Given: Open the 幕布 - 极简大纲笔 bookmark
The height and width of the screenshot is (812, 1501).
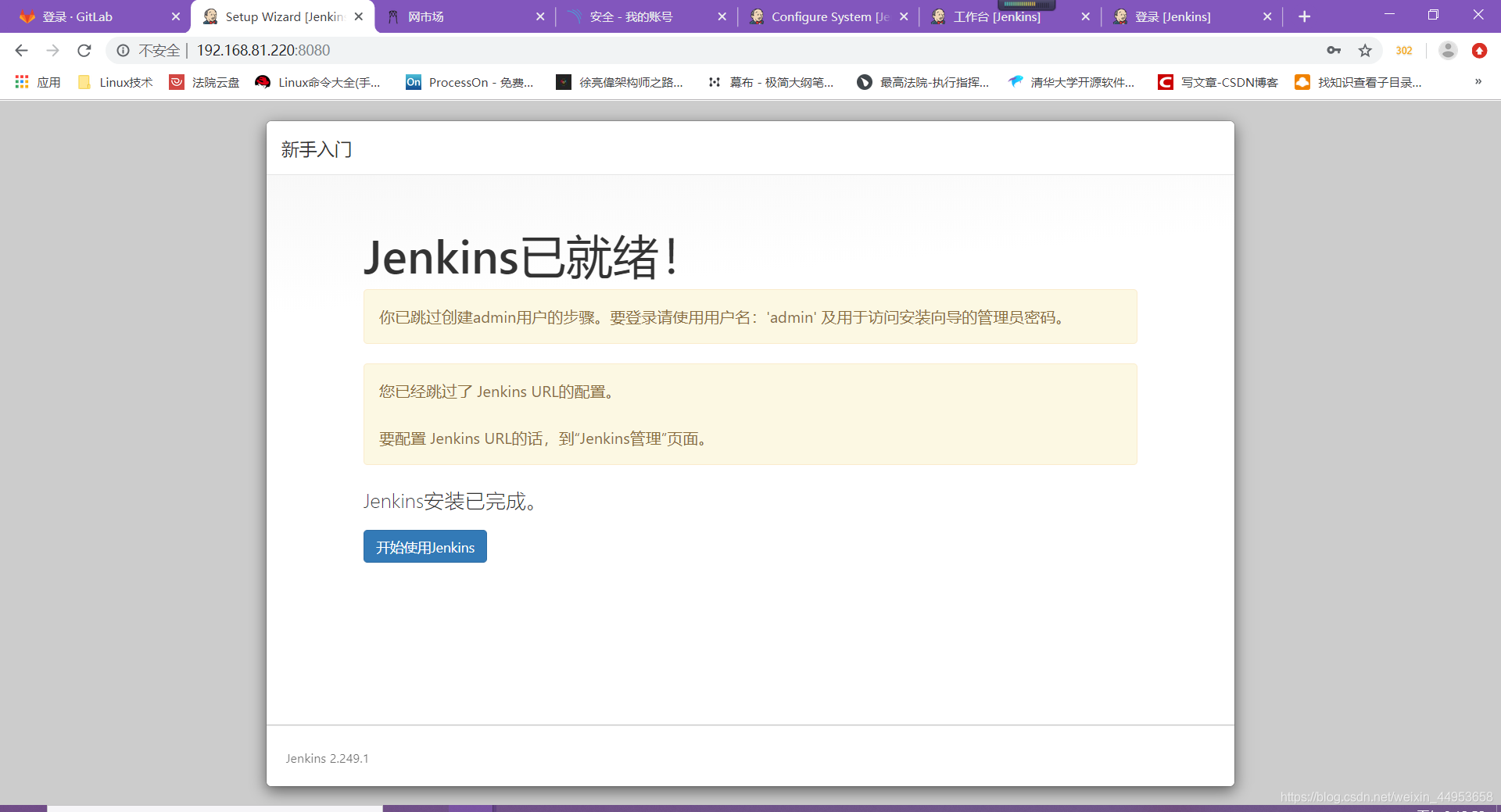Looking at the screenshot, I should tap(770, 82).
